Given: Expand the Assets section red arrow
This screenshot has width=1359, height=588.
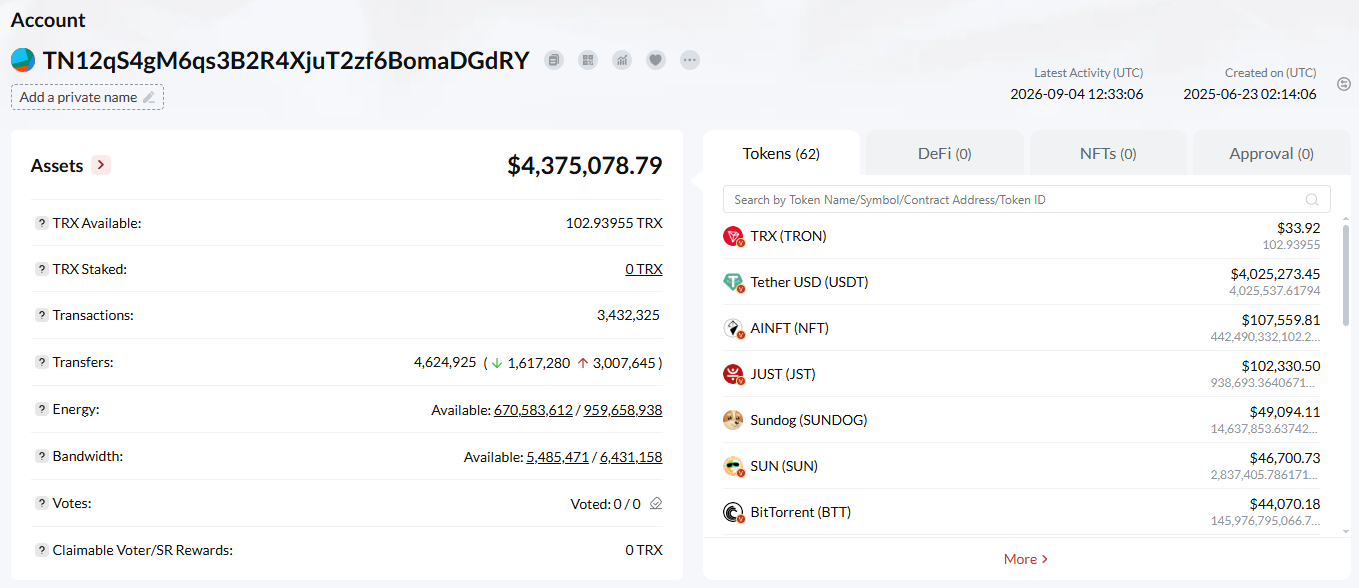Looking at the screenshot, I should 101,165.
